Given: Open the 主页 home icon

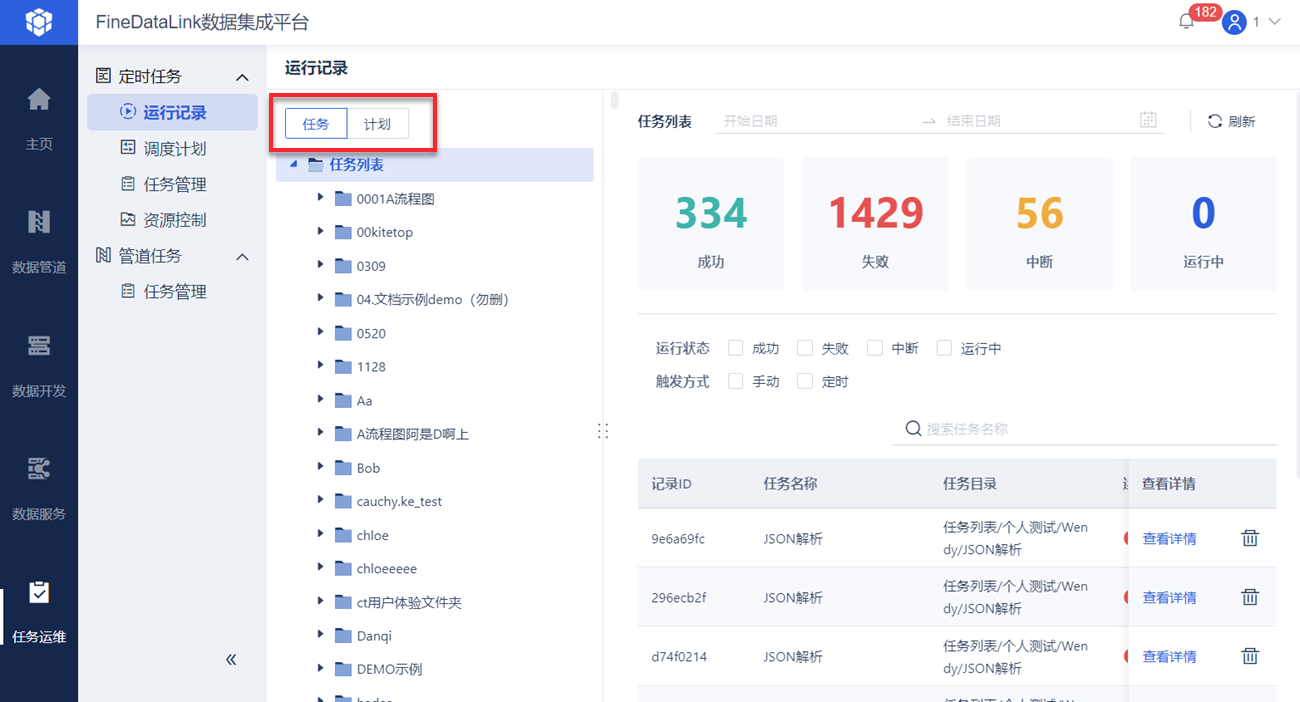Looking at the screenshot, I should (x=39, y=99).
